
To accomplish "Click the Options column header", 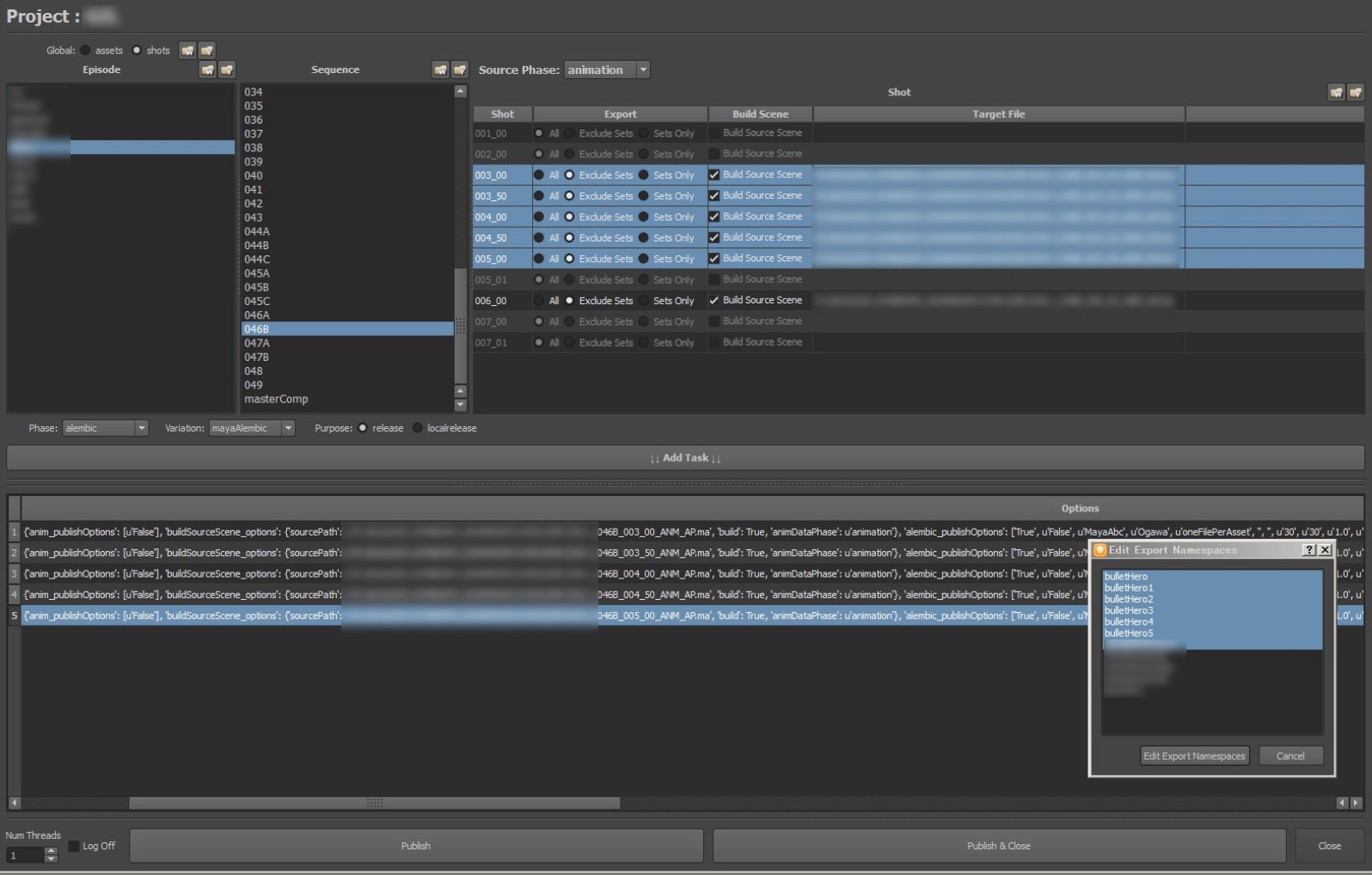I will 692,508.
